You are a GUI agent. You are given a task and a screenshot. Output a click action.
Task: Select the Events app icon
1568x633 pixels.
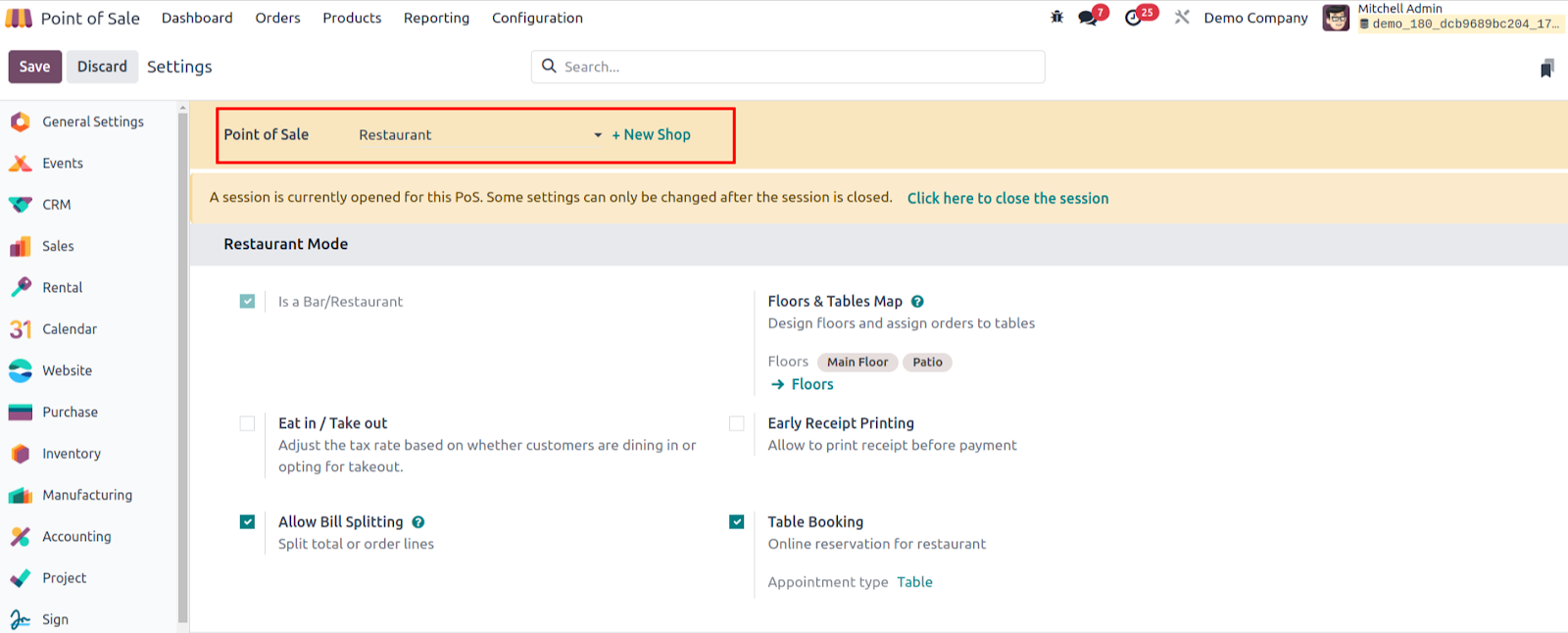(x=20, y=163)
